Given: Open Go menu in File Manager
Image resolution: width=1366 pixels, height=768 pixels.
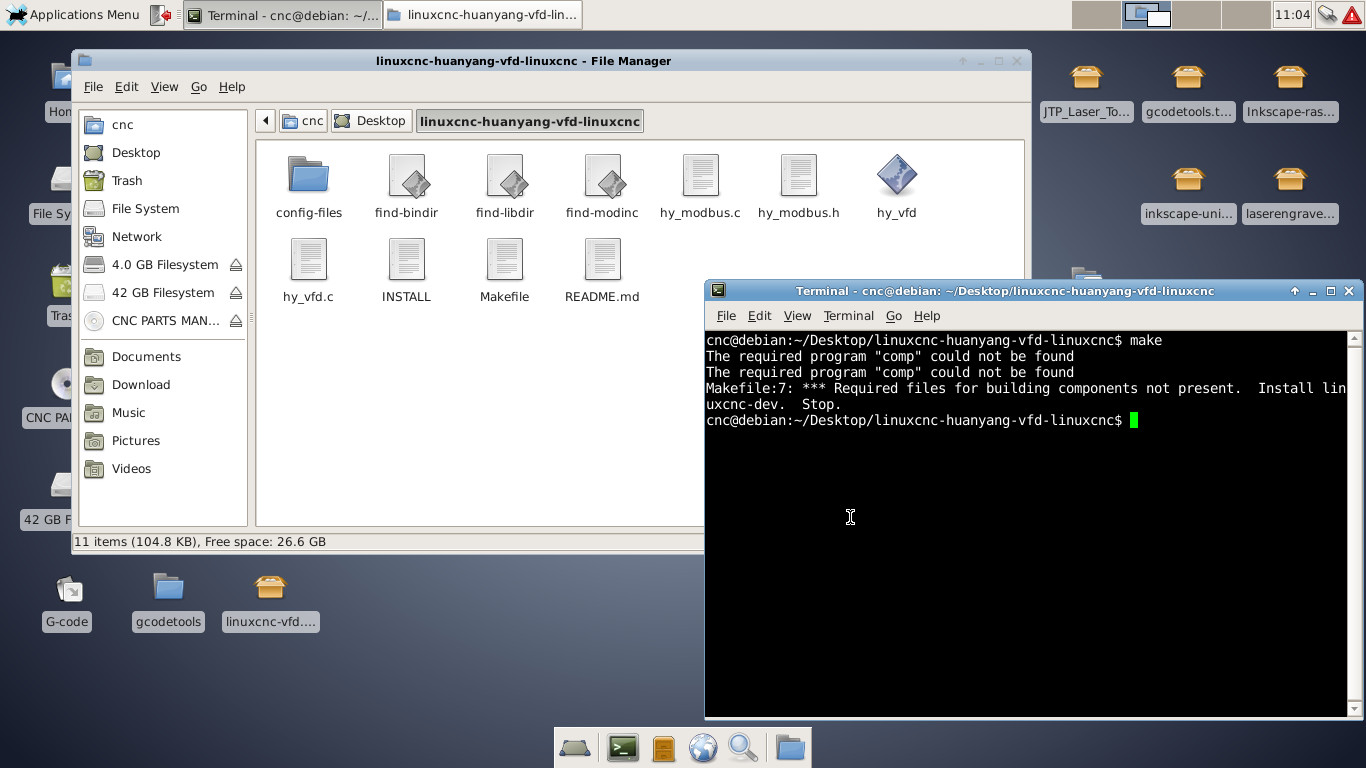Looking at the screenshot, I should pyautogui.click(x=199, y=87).
